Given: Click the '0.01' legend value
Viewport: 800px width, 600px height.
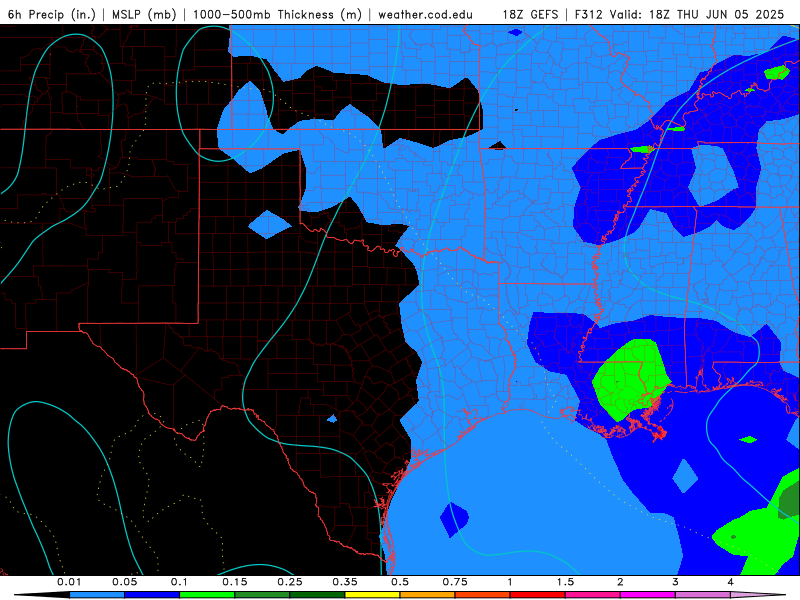Looking at the screenshot, I should pos(69,582).
